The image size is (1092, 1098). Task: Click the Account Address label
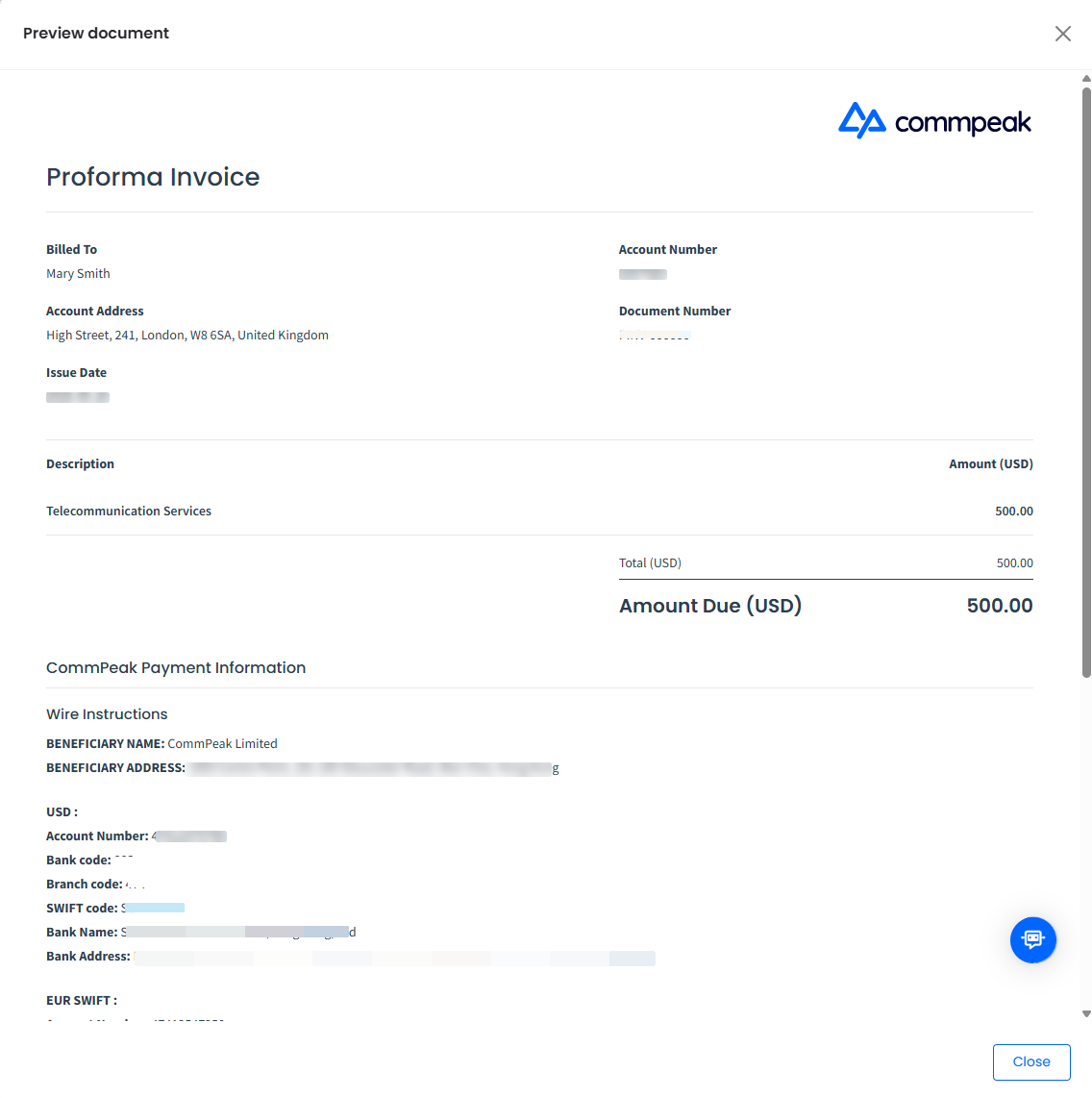point(94,311)
